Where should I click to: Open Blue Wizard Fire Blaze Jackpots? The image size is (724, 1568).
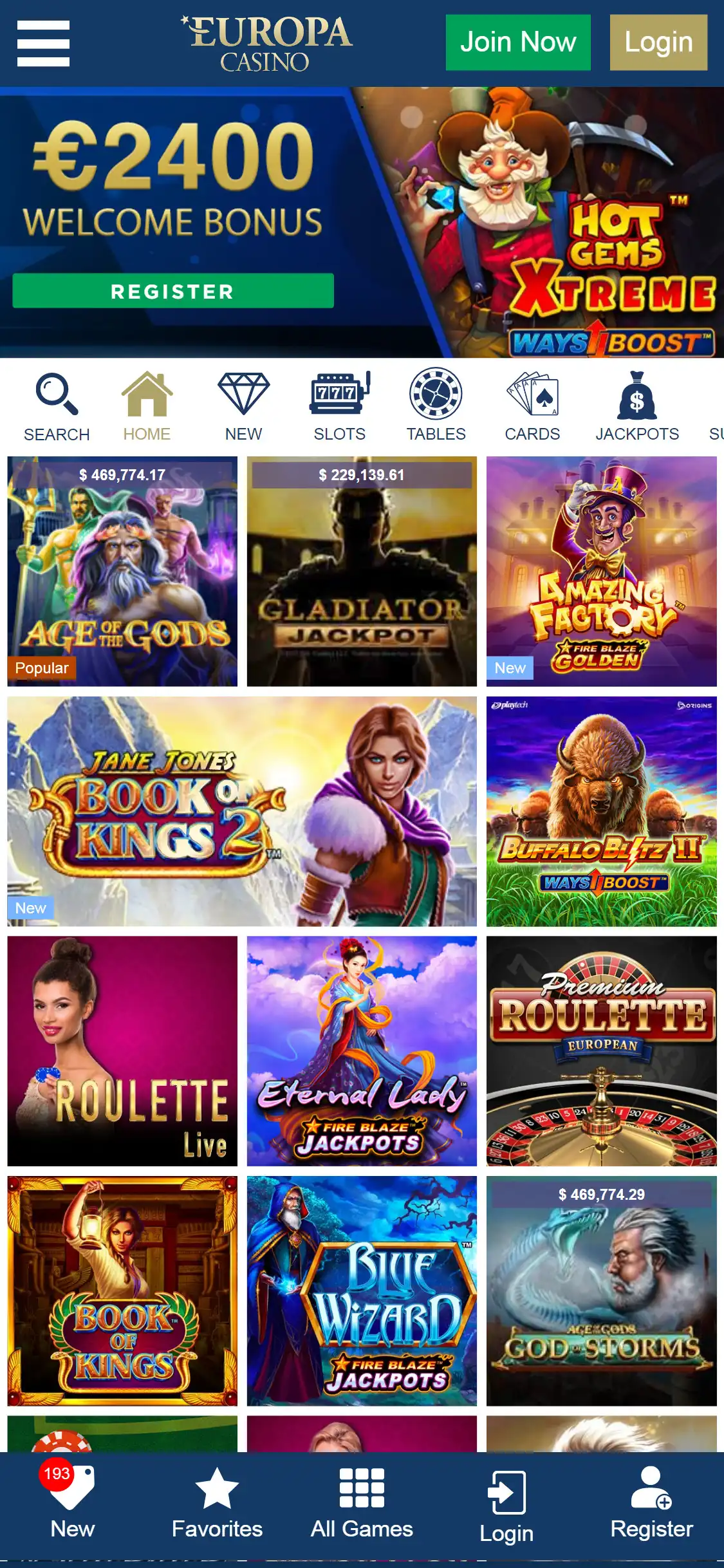(x=362, y=1291)
